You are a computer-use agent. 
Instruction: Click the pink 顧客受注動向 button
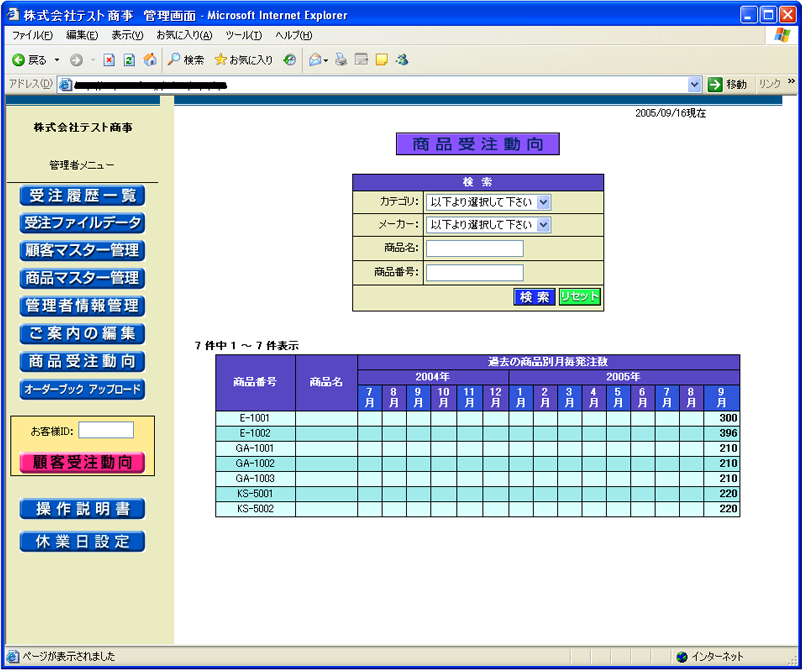click(82, 462)
